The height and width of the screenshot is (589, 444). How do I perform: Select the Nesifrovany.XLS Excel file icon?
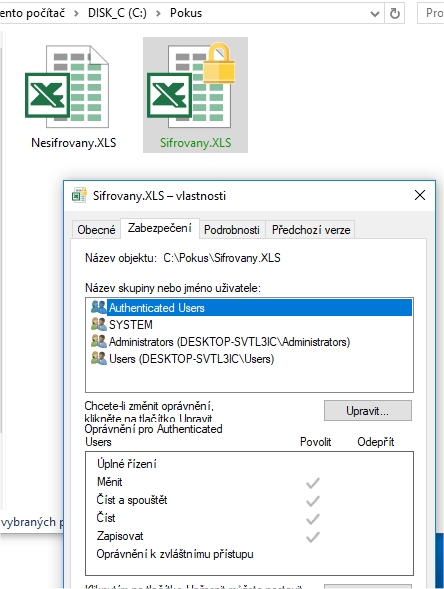tap(67, 87)
